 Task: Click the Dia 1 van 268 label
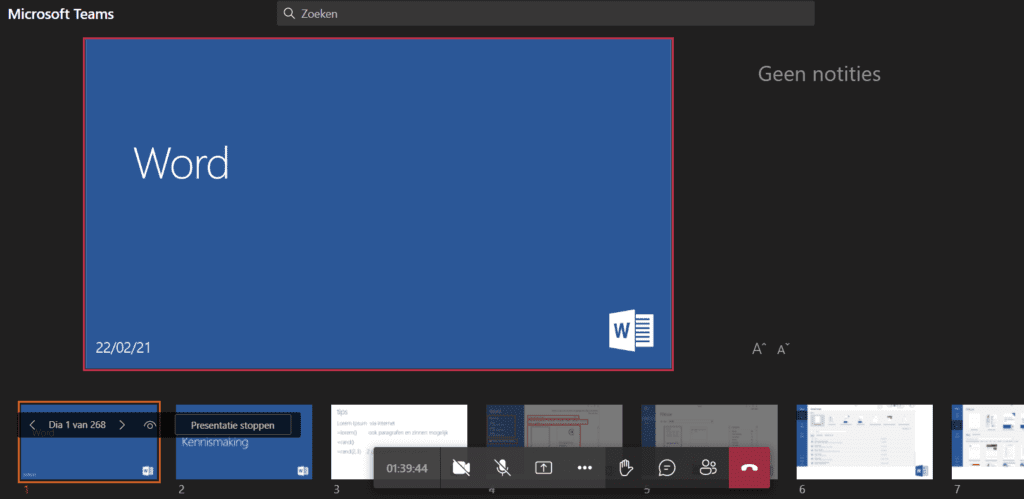[77, 425]
